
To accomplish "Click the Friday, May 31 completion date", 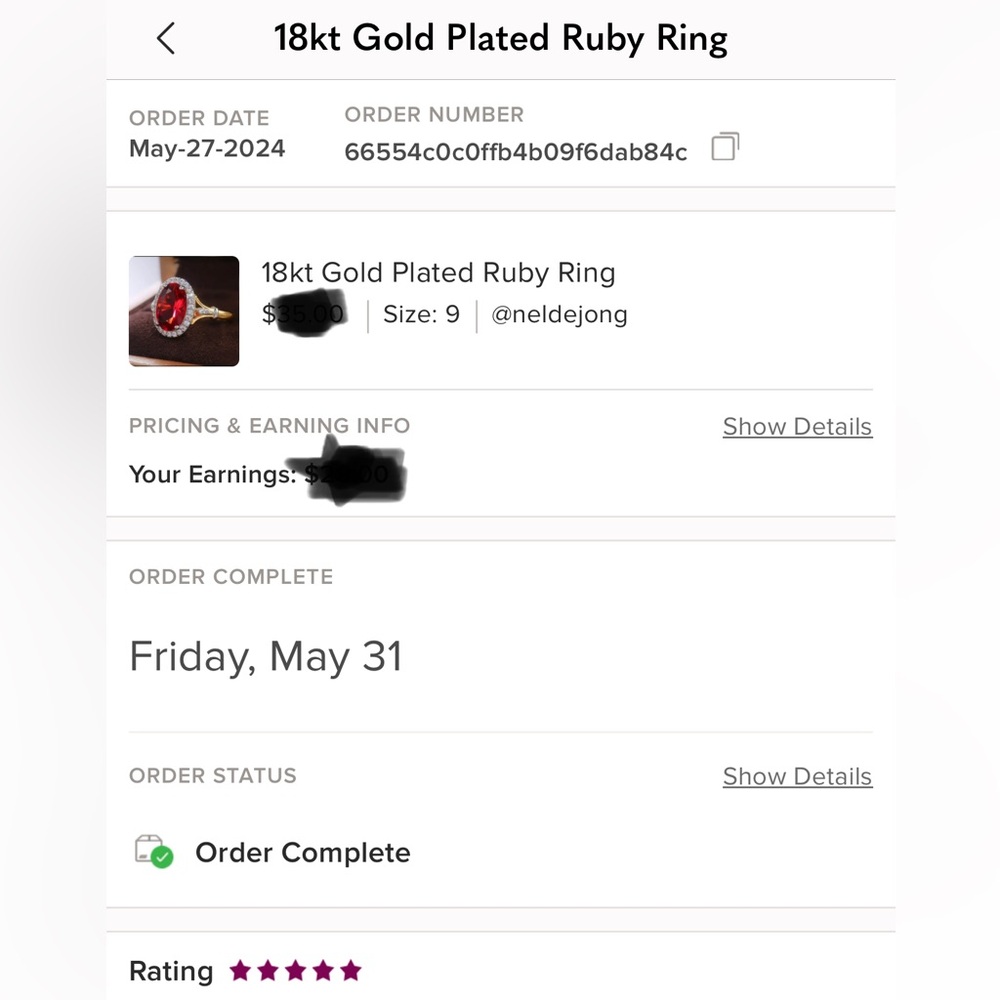I will pos(266,657).
